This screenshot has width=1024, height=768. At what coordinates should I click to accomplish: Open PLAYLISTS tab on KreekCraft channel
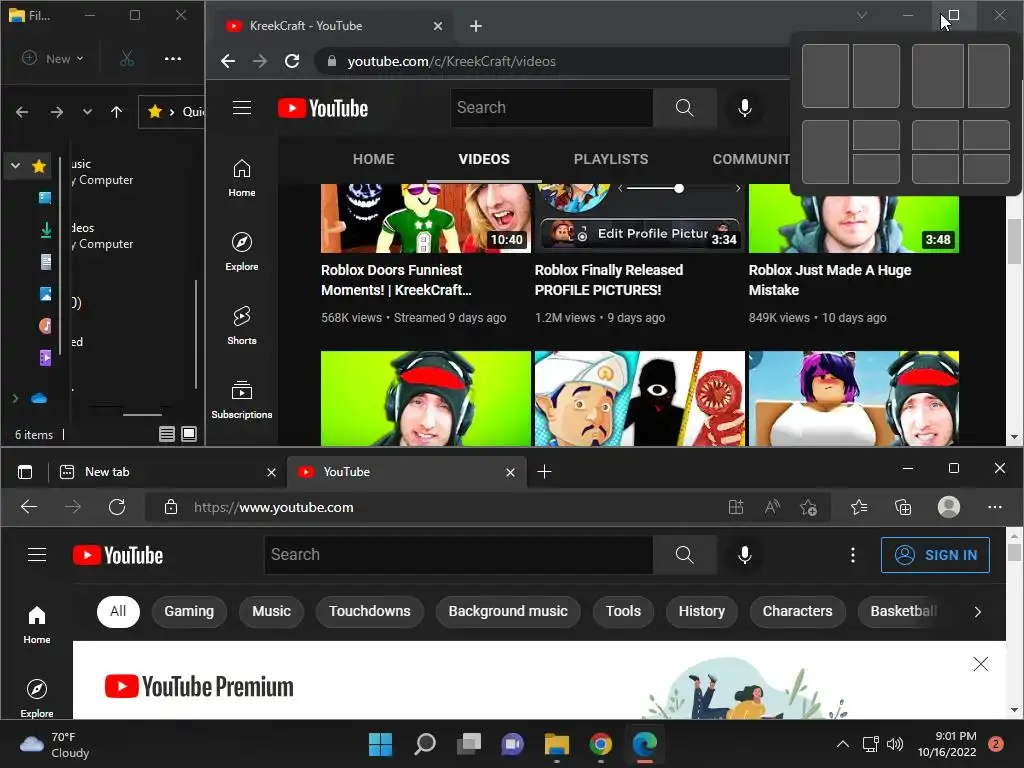pyautogui.click(x=611, y=159)
